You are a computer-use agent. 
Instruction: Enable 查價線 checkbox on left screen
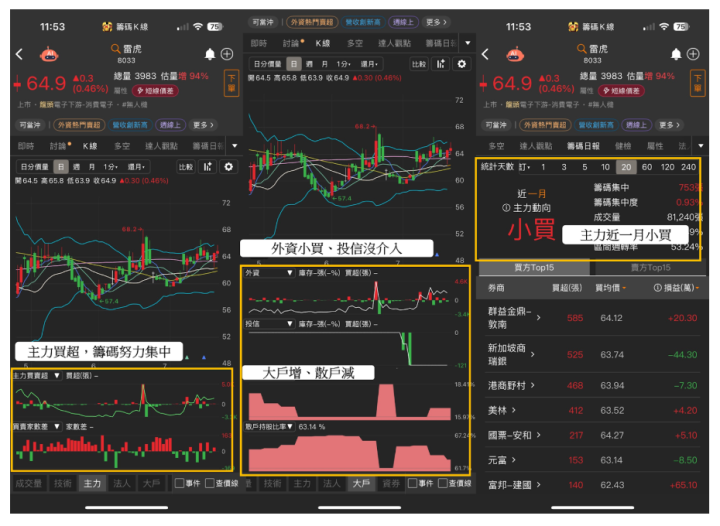(x=210, y=483)
